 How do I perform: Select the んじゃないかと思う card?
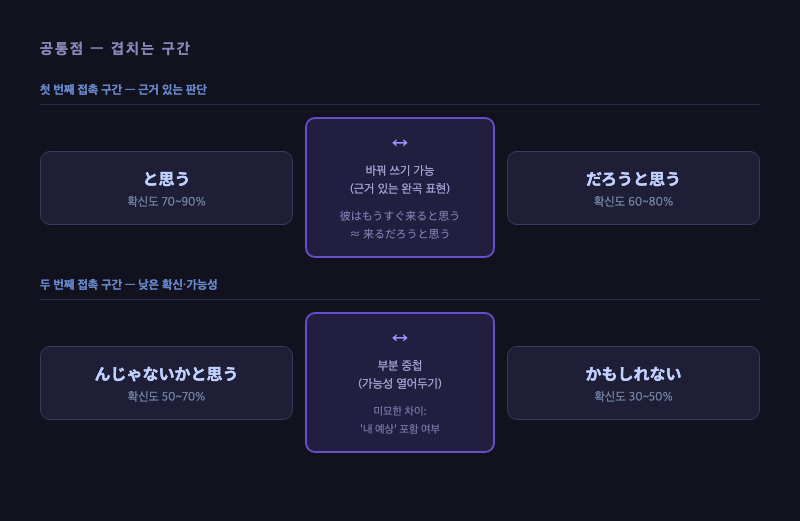click(x=166, y=383)
